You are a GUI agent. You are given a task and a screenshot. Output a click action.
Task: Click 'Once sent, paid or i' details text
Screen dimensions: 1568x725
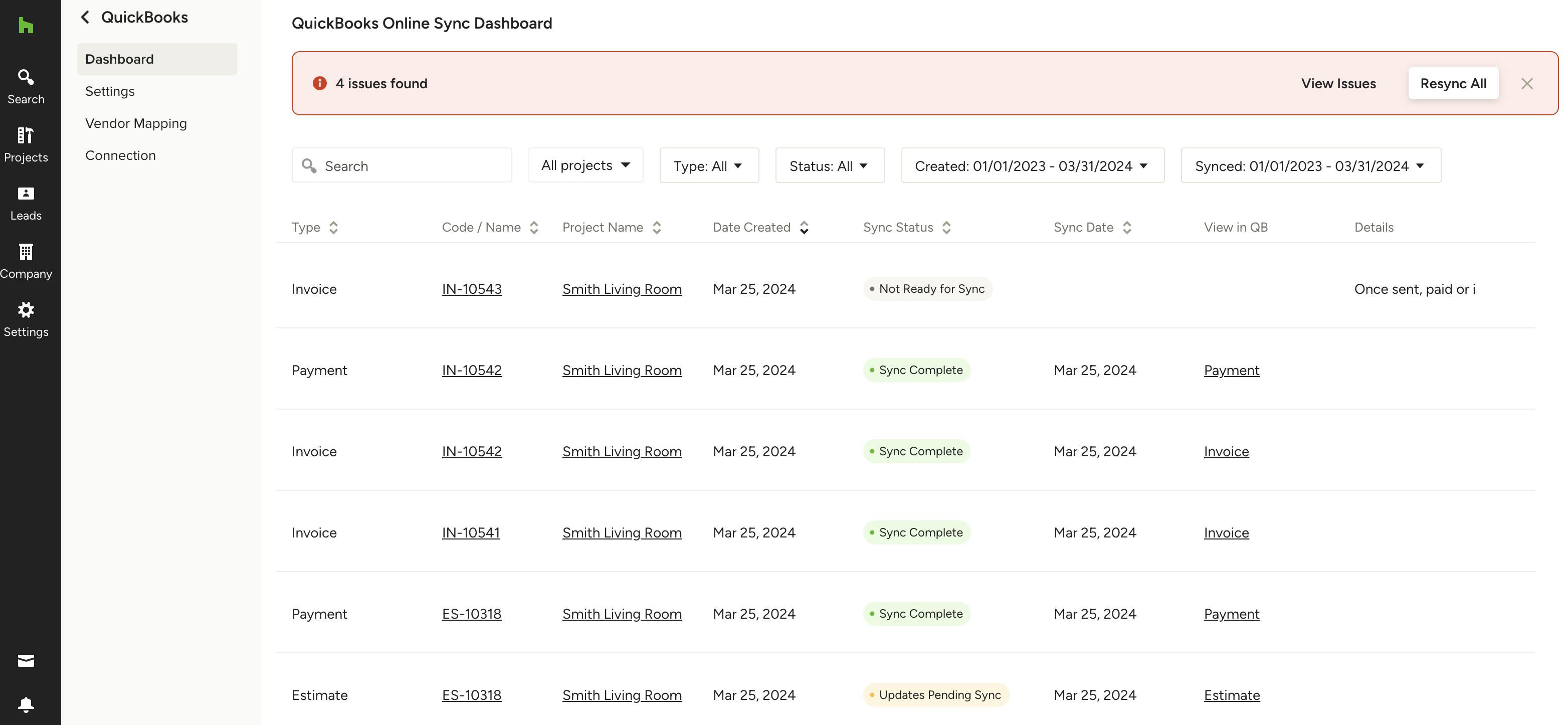[x=1415, y=289]
